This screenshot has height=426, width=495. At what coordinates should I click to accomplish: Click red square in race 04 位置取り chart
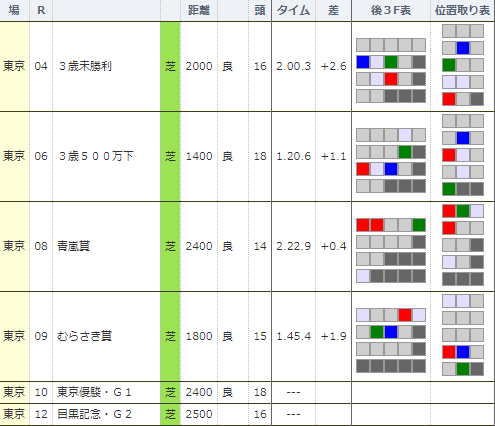click(x=449, y=99)
